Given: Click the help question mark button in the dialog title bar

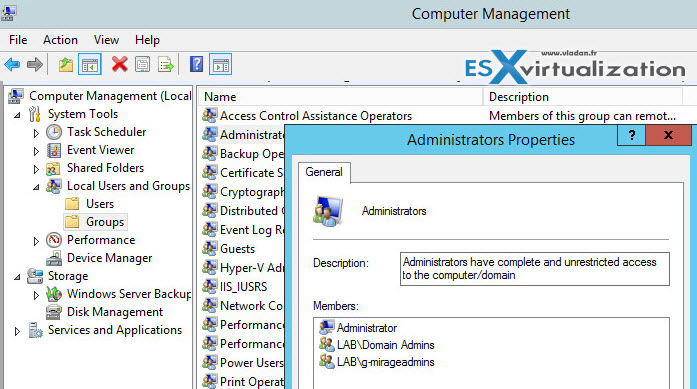Looking at the screenshot, I should point(631,135).
